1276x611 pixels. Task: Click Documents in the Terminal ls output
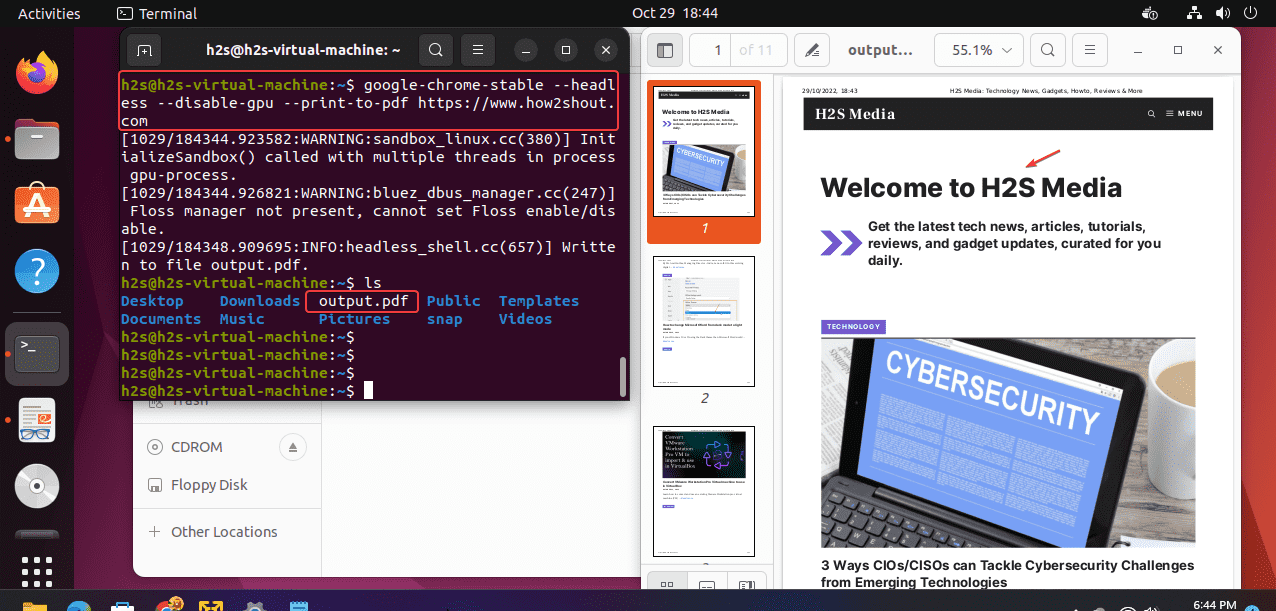tap(161, 319)
